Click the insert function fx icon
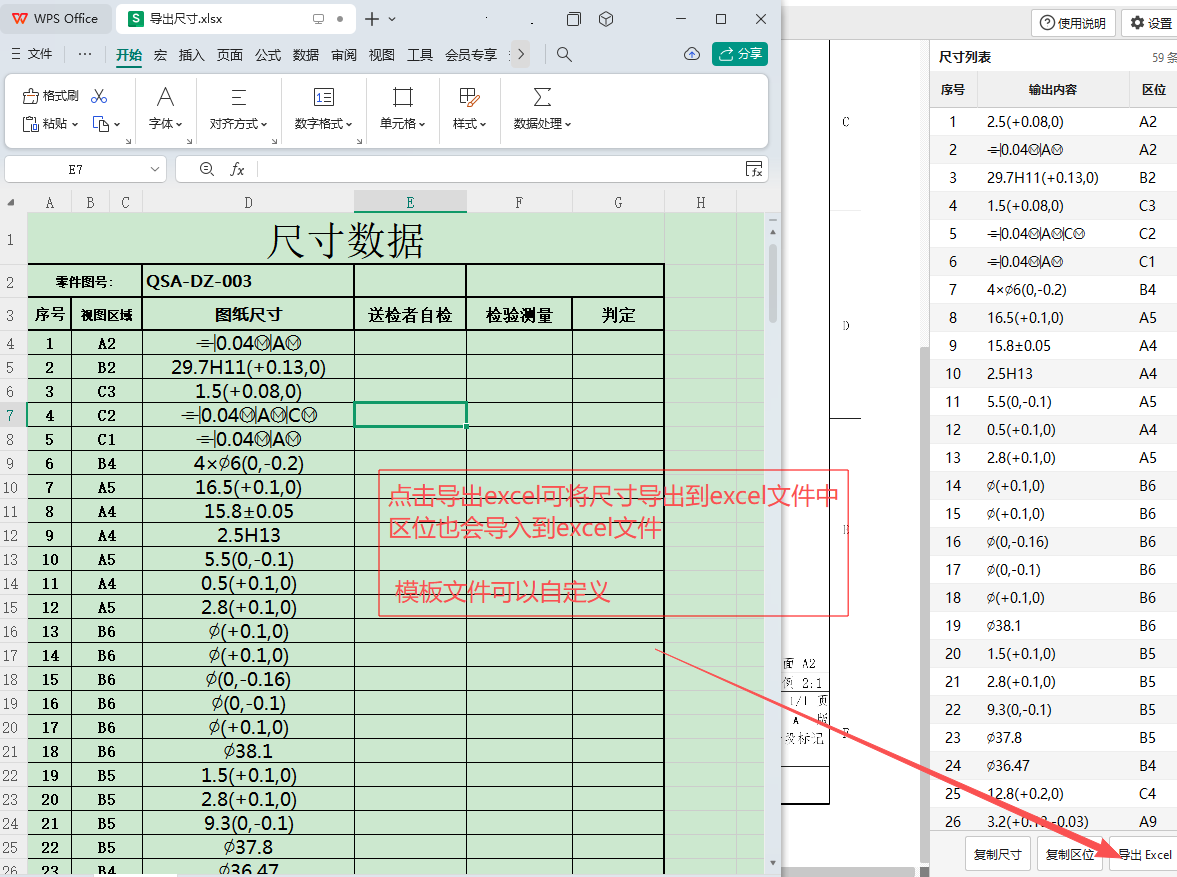The height and width of the screenshot is (877, 1177). 237,170
